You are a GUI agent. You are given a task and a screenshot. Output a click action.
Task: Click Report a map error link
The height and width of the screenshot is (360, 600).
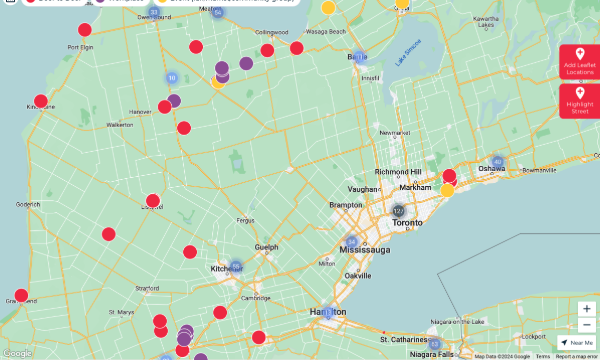point(577,356)
